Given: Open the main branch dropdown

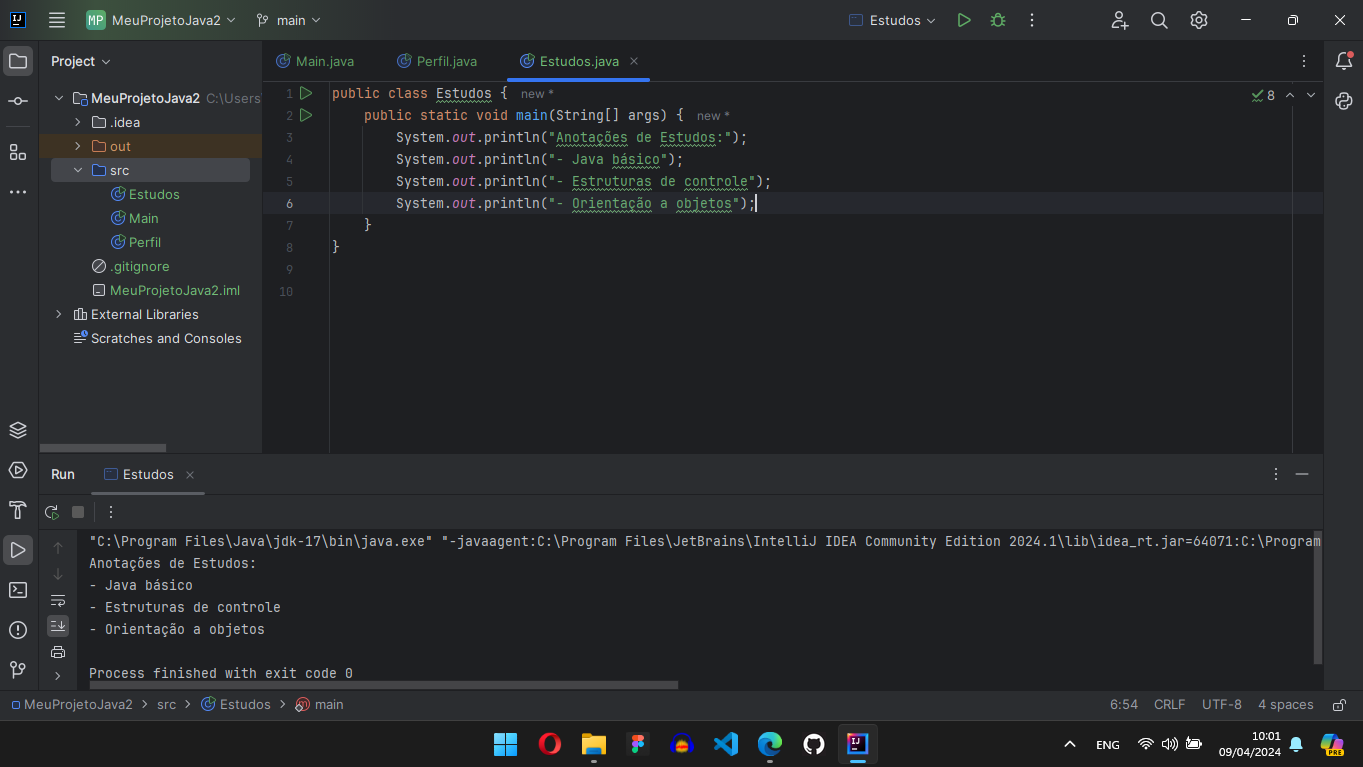Looking at the screenshot, I should coord(289,20).
